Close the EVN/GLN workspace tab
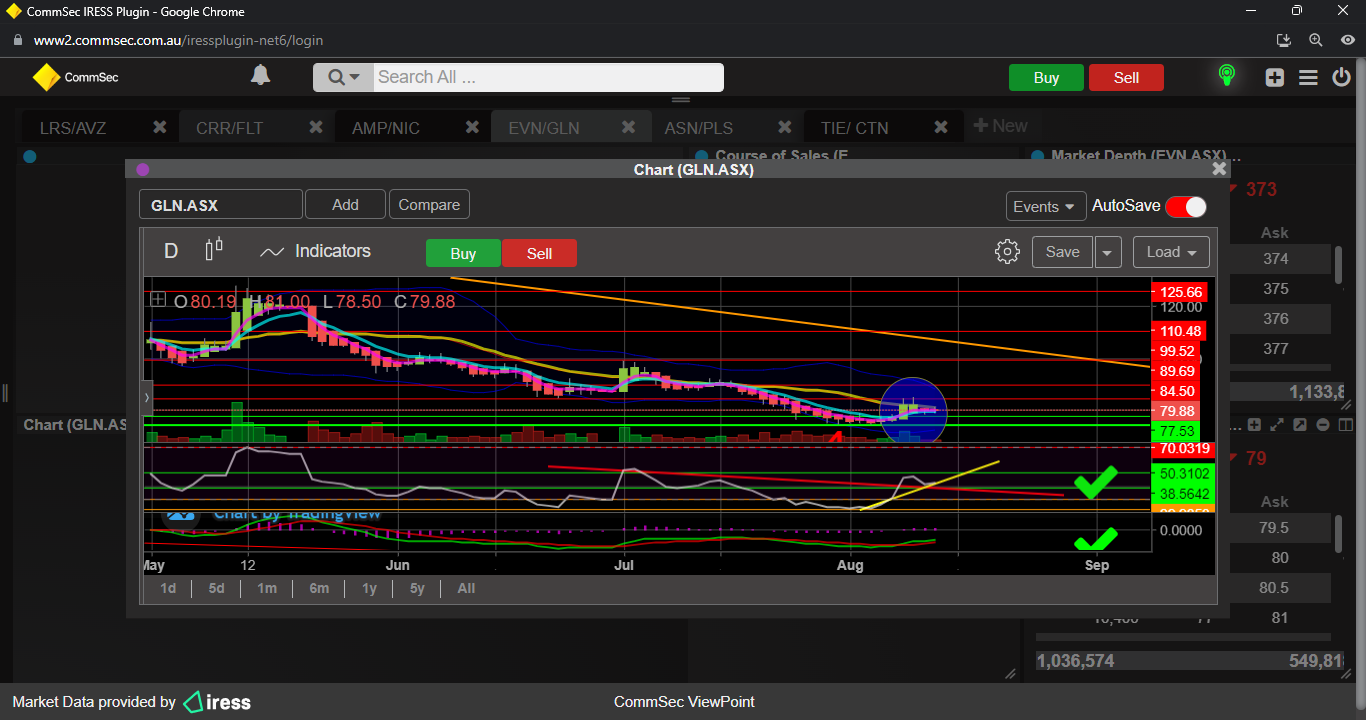The image size is (1366, 720). click(629, 127)
